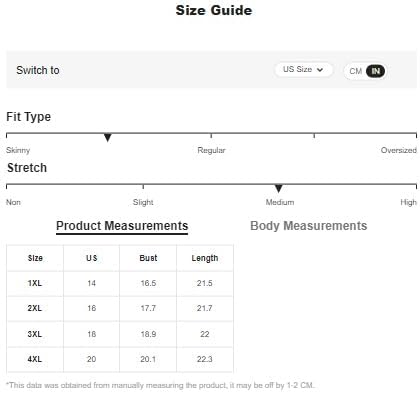Click the Stretch triangle marker at Medium

tap(279, 188)
